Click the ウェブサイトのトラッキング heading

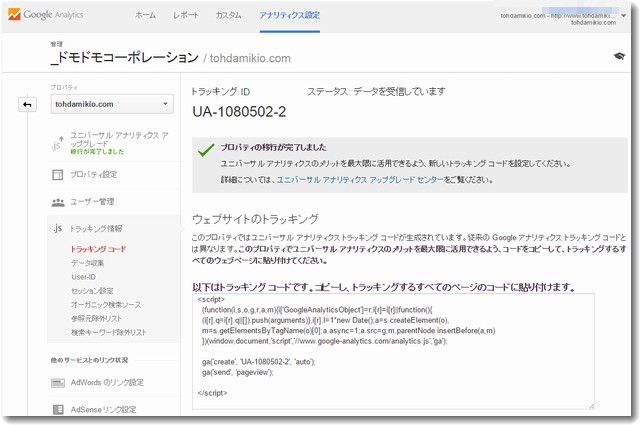click(255, 219)
